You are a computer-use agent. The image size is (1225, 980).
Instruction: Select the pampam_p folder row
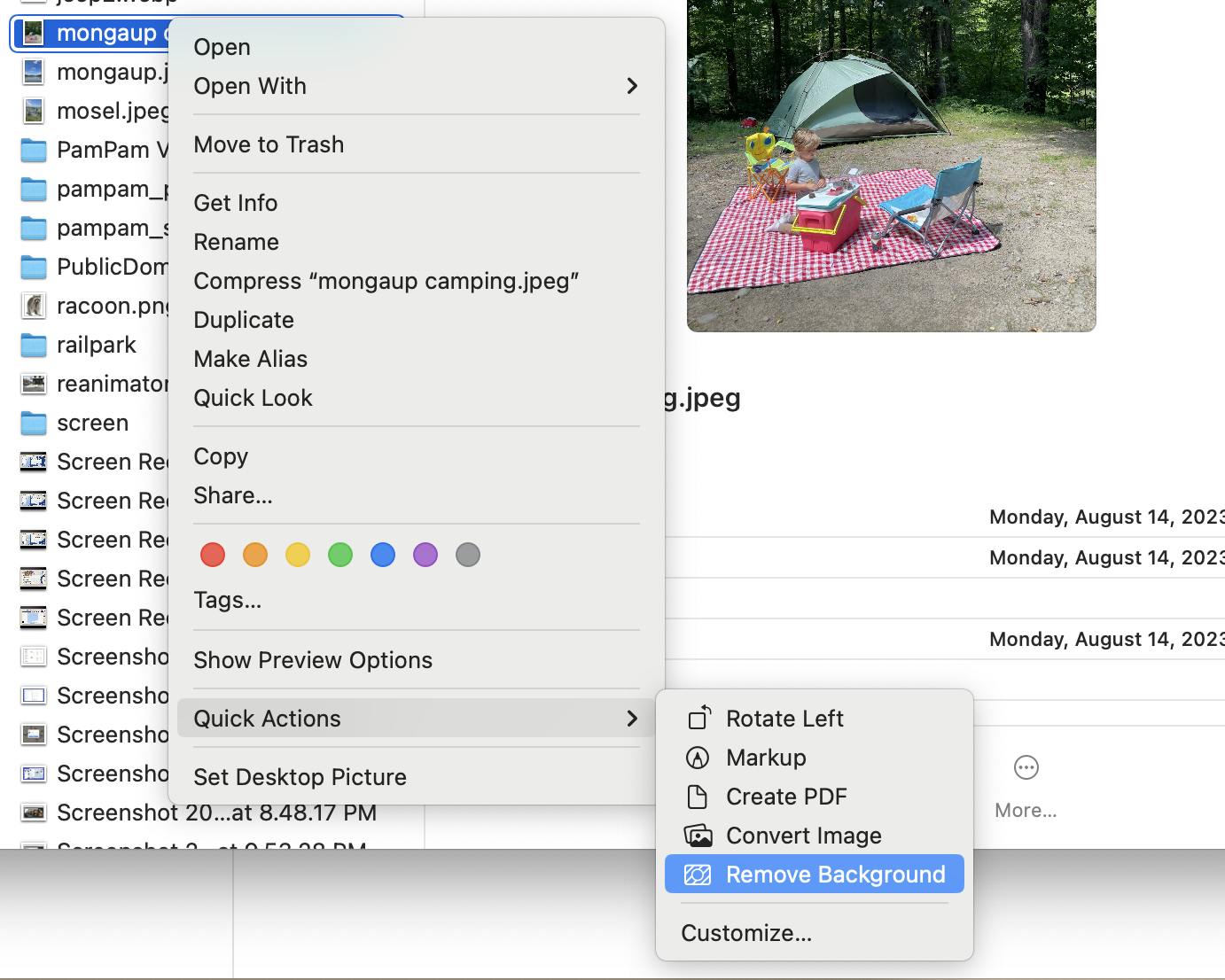coord(93,189)
